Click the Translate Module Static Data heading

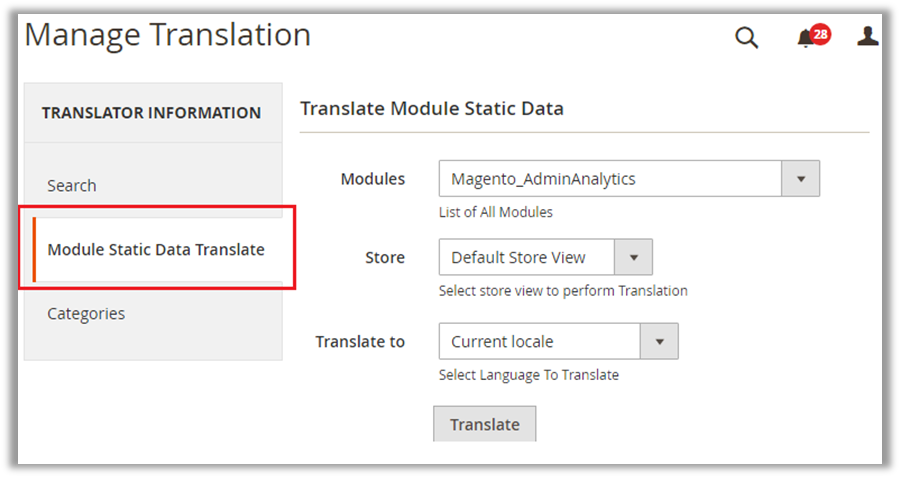point(432,108)
